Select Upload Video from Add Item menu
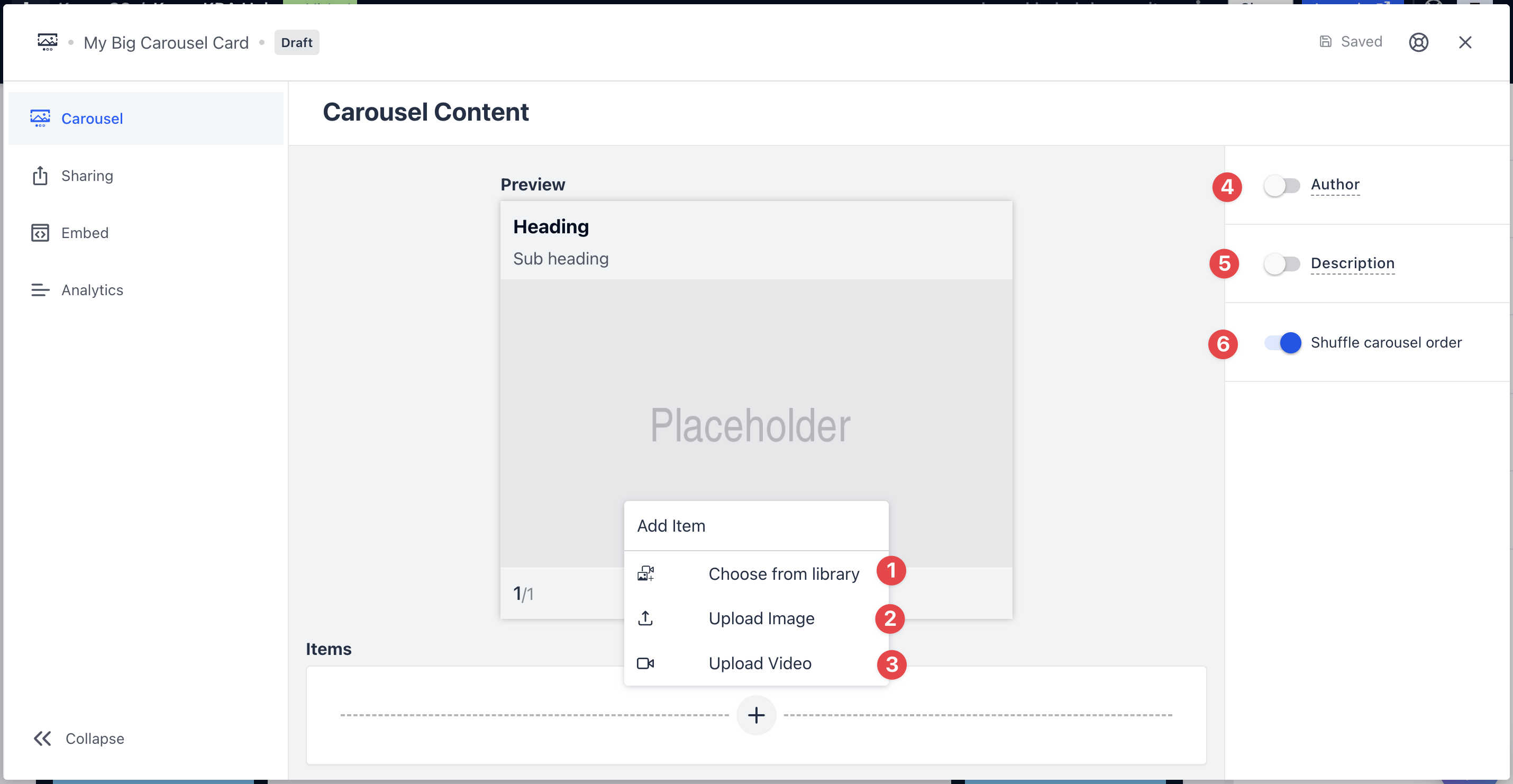The image size is (1513, 784). pos(760,663)
